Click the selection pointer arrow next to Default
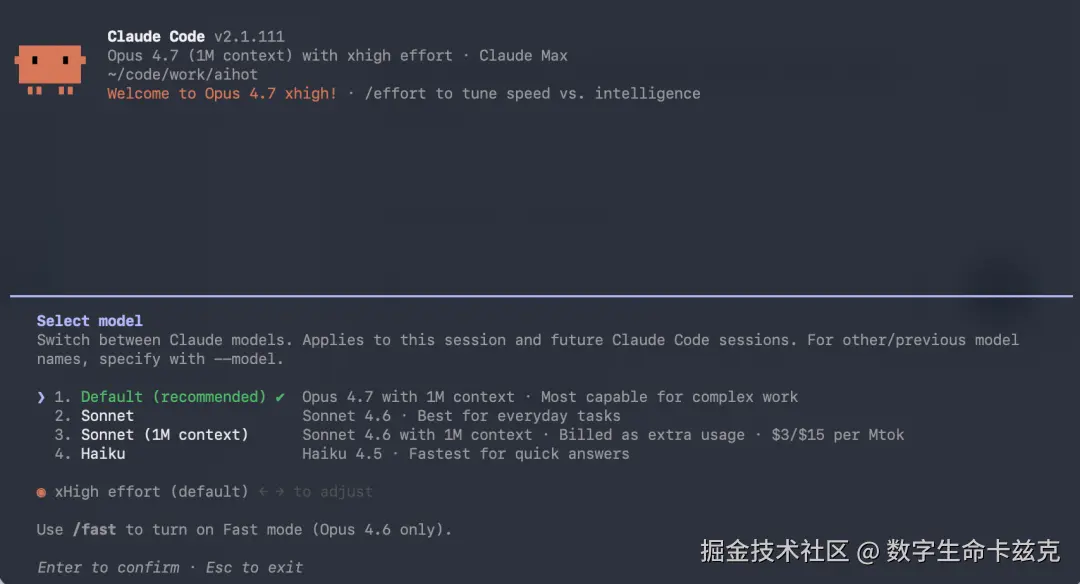Image resolution: width=1080 pixels, height=584 pixels. [41, 396]
